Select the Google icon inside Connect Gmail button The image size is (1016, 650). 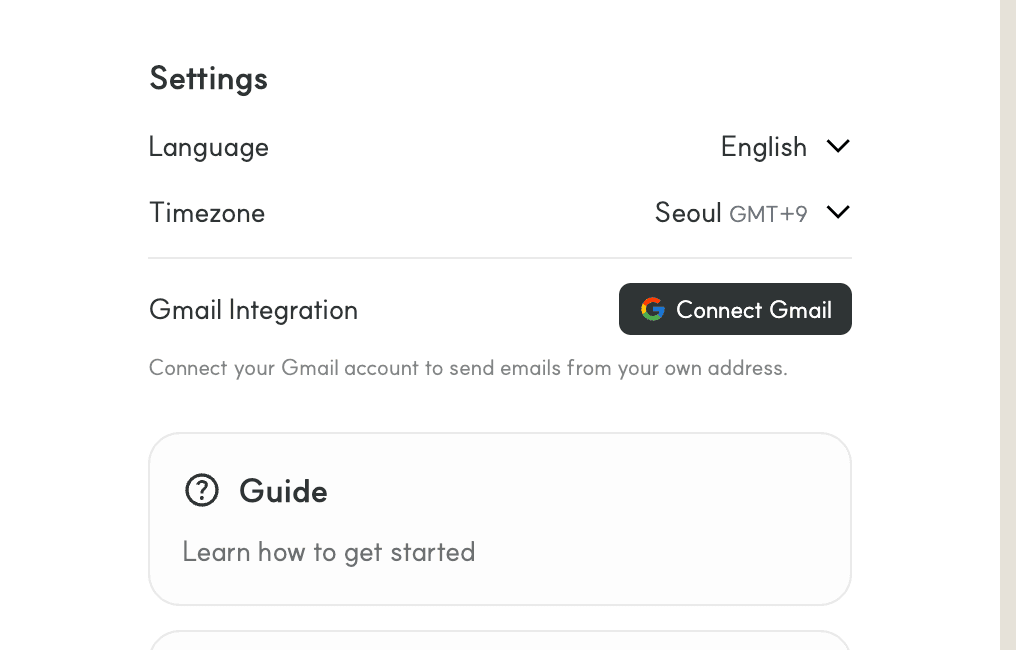tap(652, 309)
